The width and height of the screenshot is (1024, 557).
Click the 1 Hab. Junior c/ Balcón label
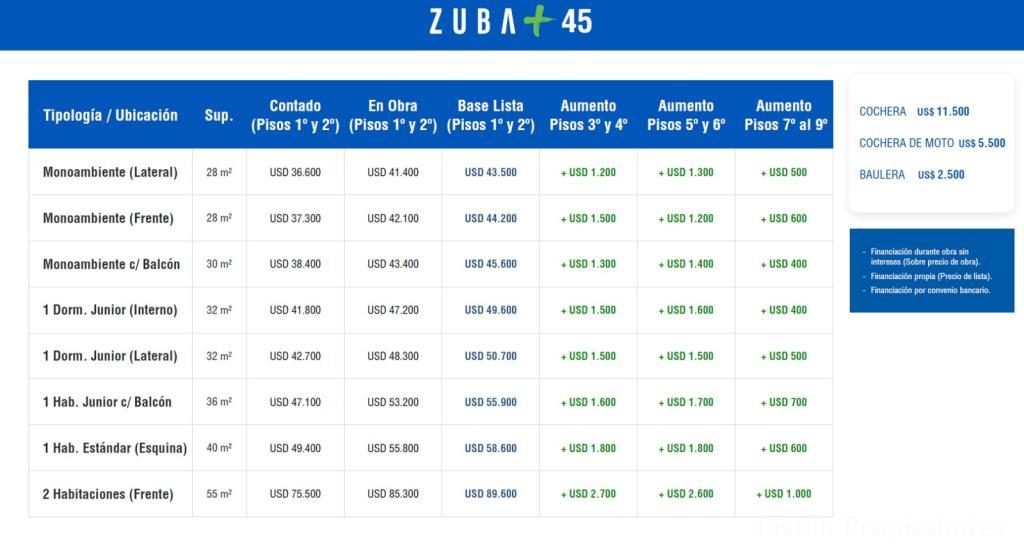pyautogui.click(x=107, y=402)
